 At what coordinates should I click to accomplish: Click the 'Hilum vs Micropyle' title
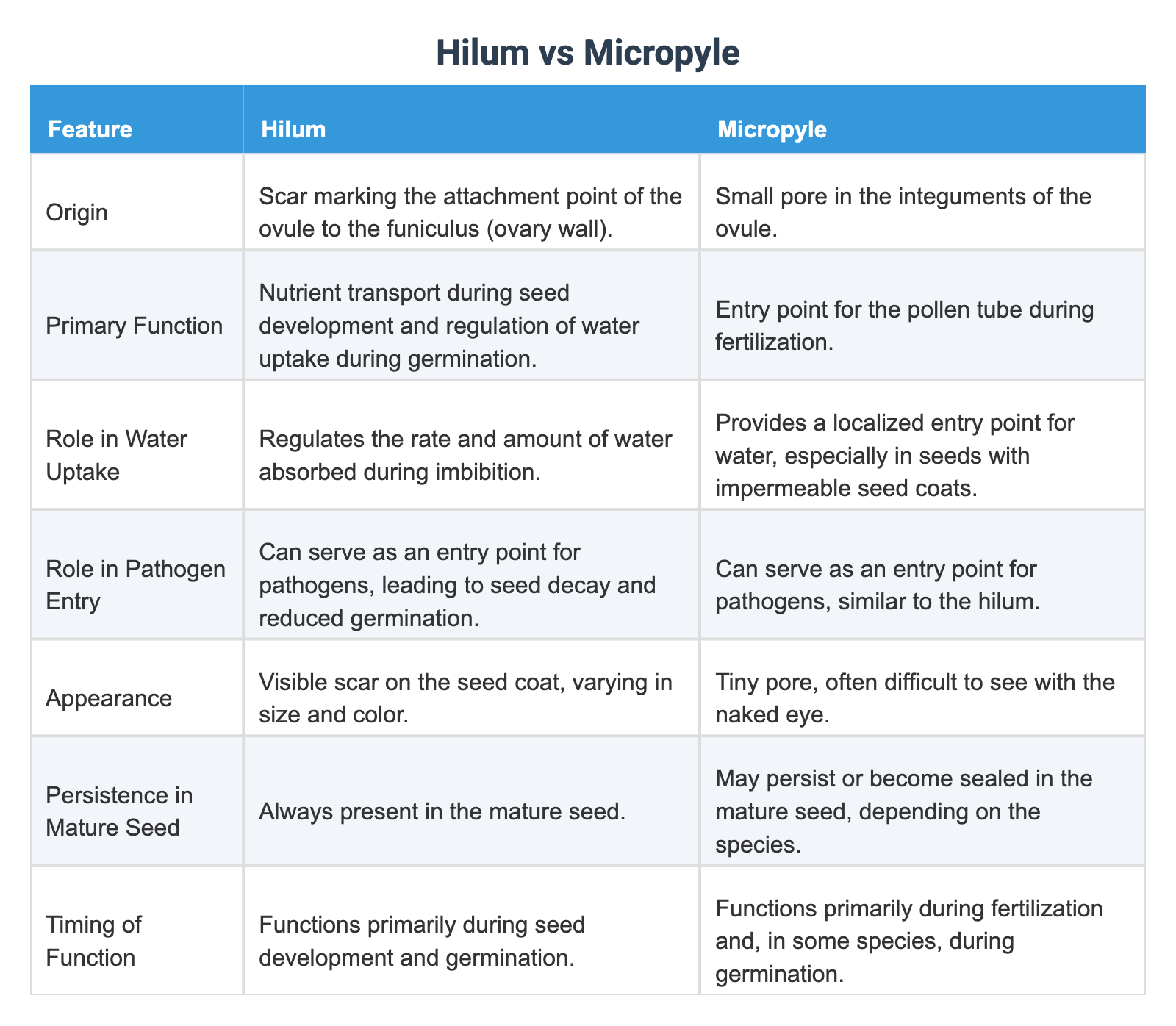(x=587, y=53)
